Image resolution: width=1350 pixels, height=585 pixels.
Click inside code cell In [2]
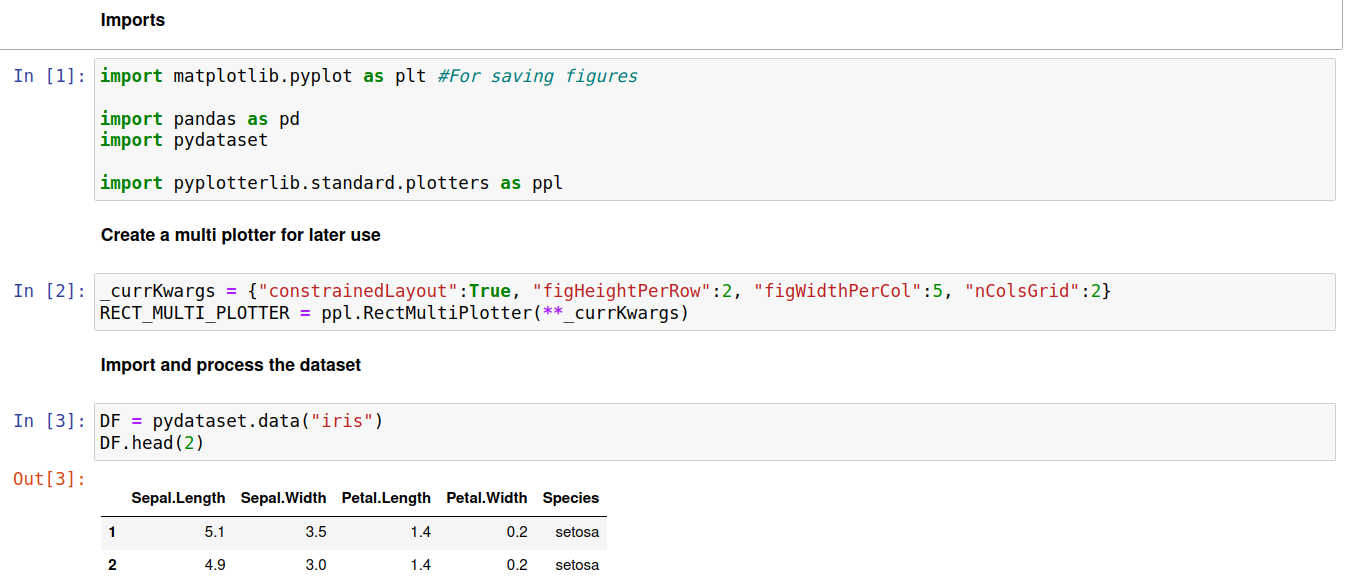pos(715,302)
